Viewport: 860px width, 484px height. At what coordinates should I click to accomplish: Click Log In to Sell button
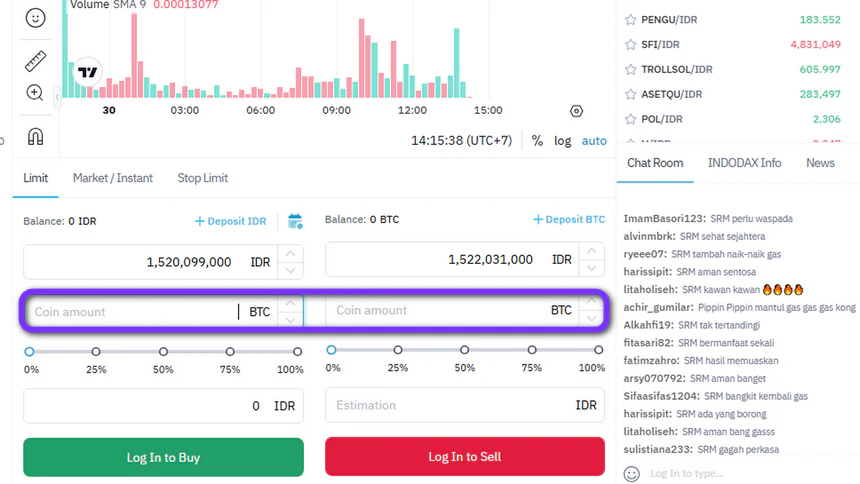465,456
